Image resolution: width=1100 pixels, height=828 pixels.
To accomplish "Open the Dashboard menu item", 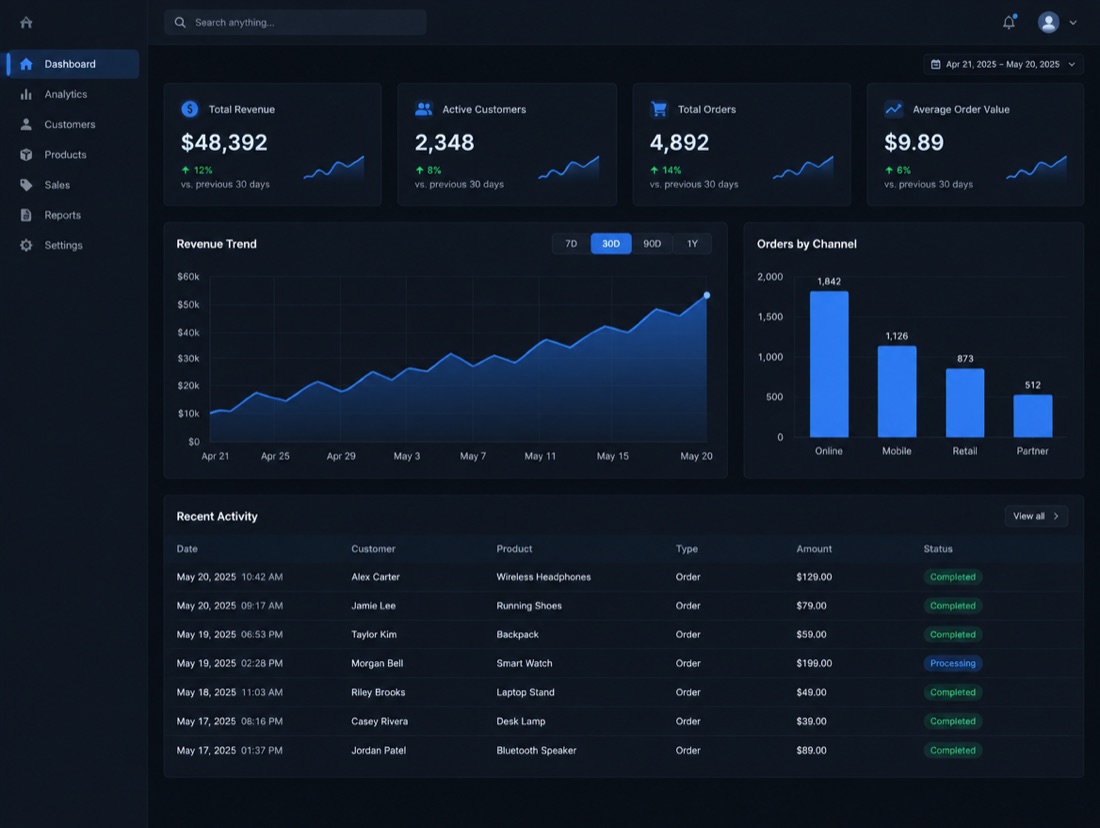I will coord(73,64).
